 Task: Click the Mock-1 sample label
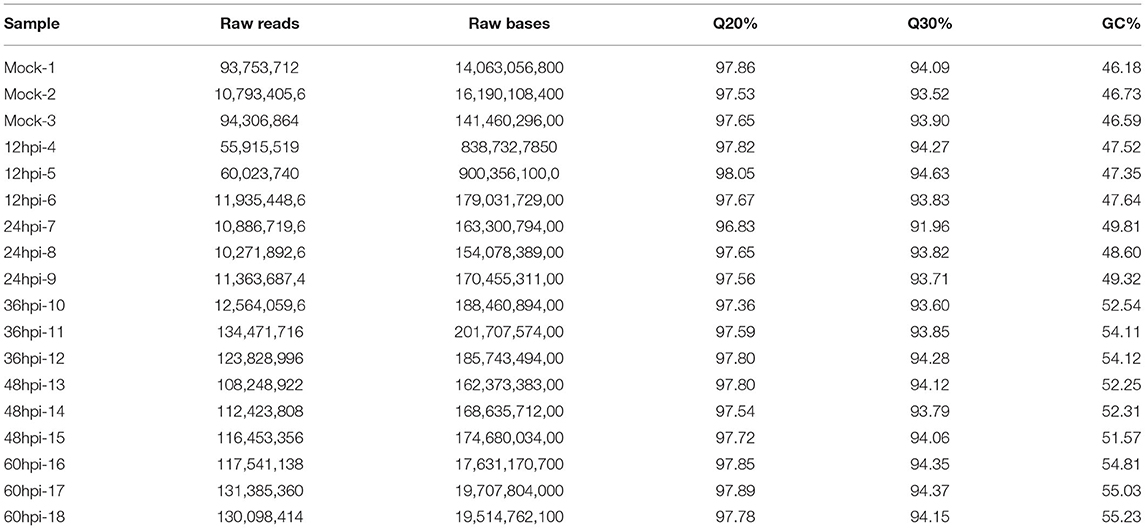tap(26, 68)
